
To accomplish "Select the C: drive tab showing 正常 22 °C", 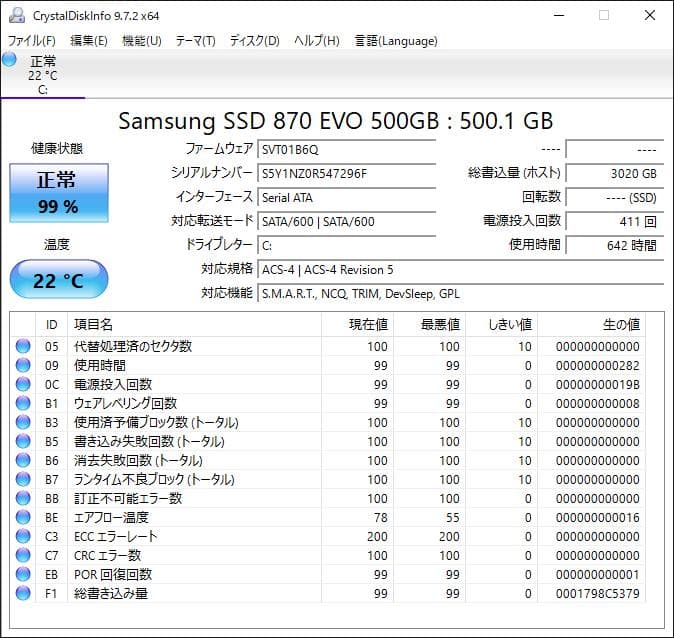I will click(x=43, y=74).
